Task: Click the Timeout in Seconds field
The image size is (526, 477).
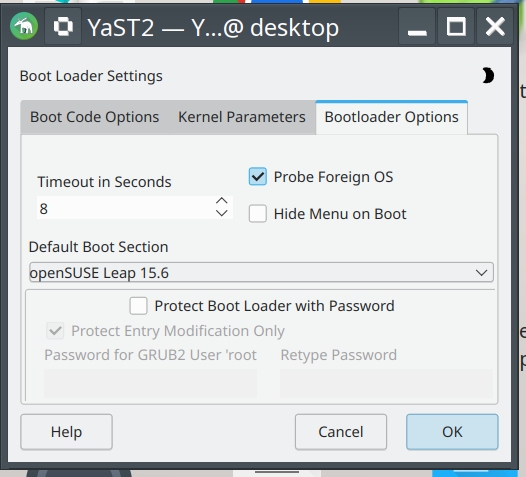Action: (x=126, y=208)
